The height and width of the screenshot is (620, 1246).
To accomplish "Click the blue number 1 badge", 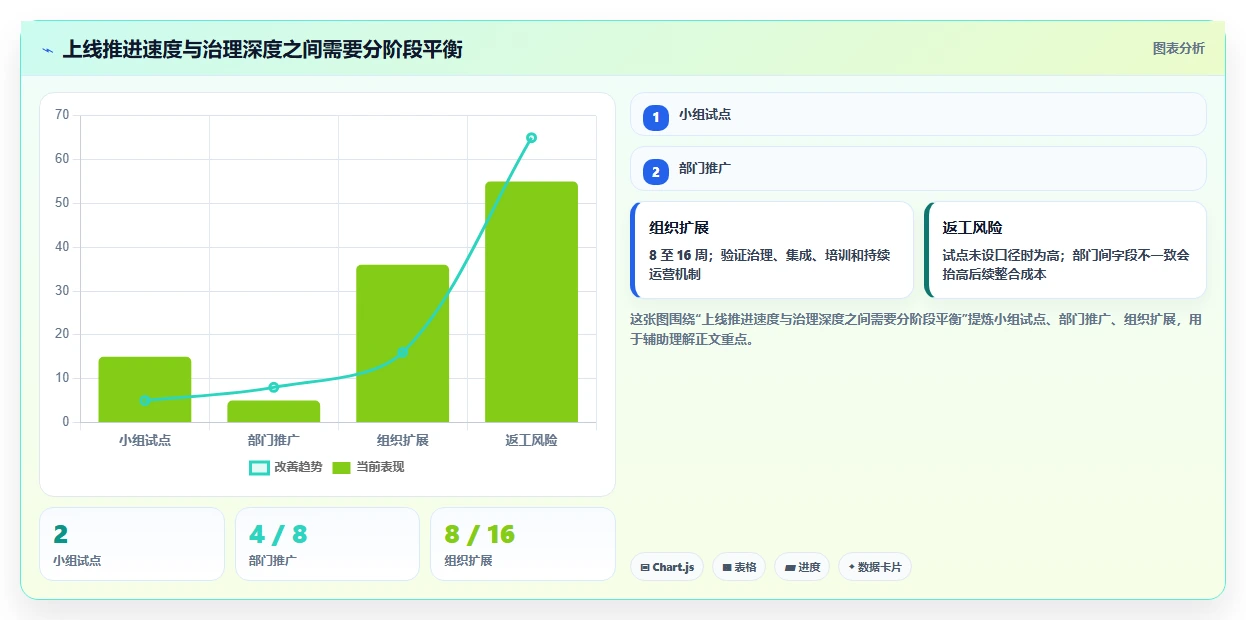I will pyautogui.click(x=656, y=117).
